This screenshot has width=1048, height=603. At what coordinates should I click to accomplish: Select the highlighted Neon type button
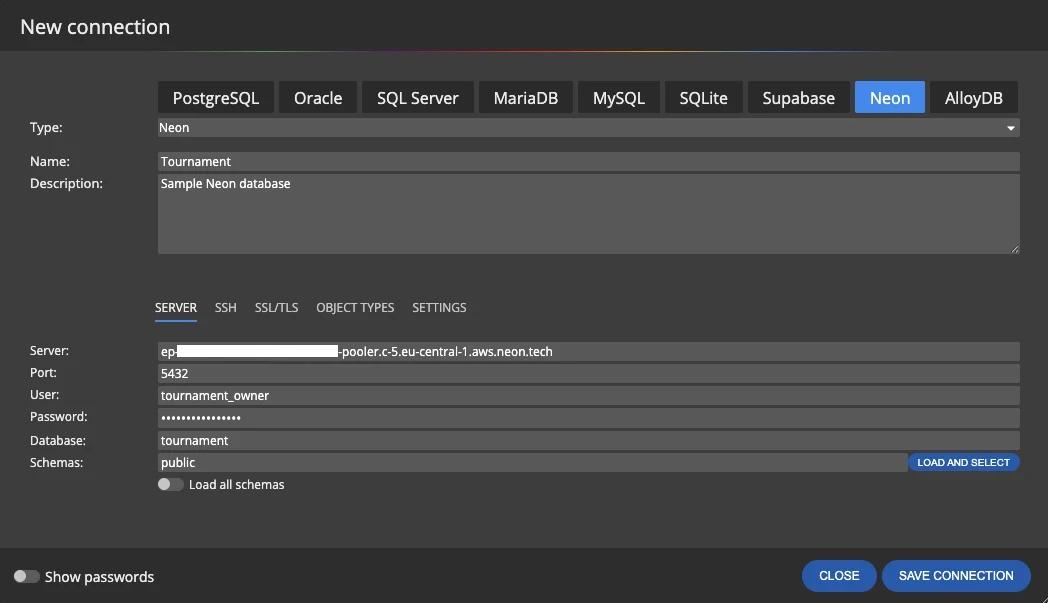tap(890, 98)
